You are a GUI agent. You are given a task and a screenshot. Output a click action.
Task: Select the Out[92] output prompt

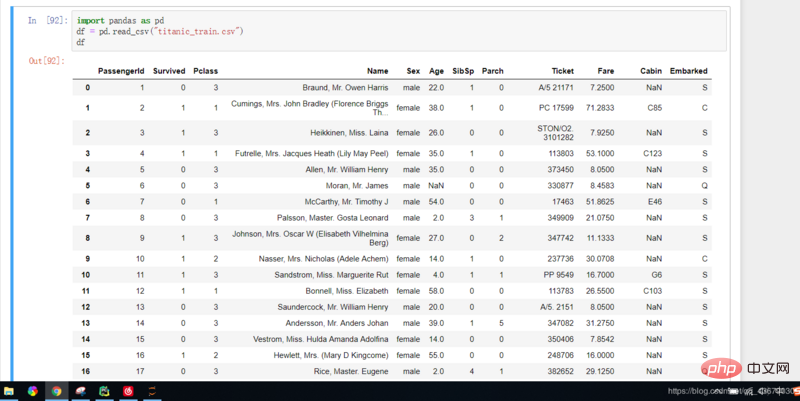tap(46, 61)
